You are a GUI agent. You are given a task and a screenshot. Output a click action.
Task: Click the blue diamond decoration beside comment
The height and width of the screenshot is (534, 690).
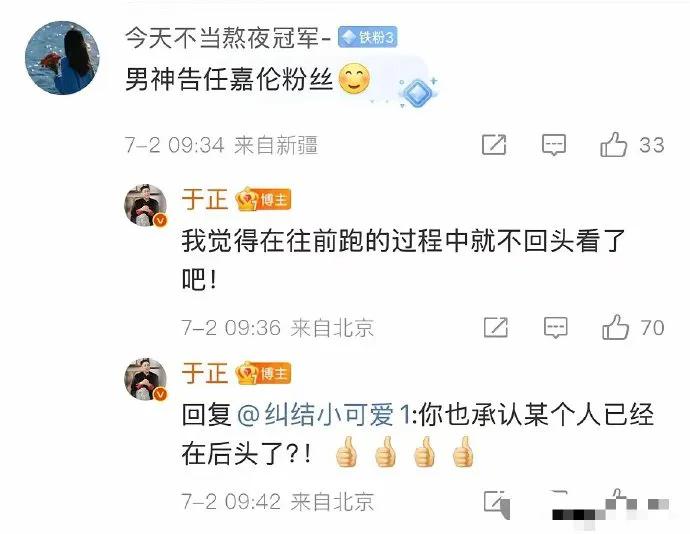point(417,93)
